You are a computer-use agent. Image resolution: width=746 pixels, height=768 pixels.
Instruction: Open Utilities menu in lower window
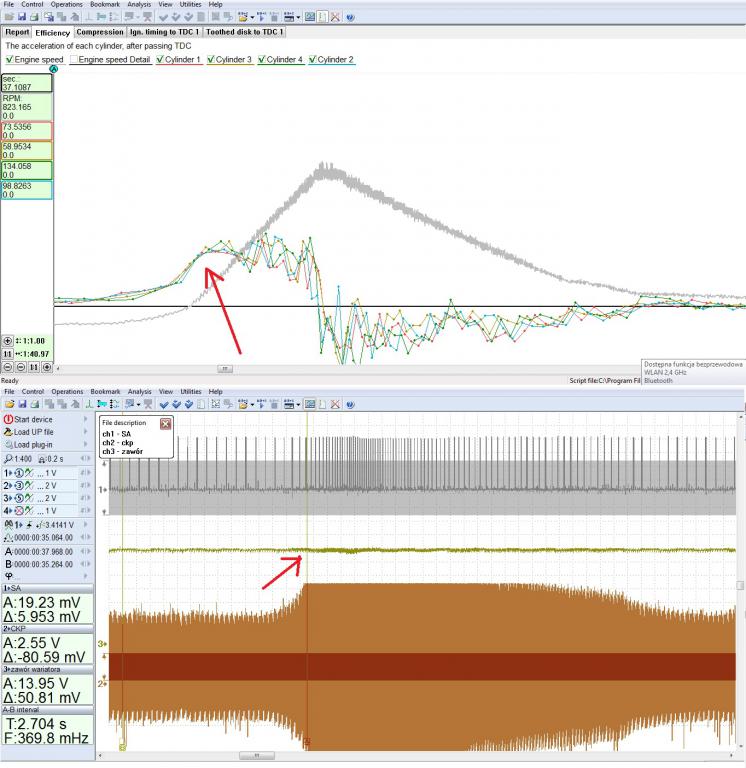pos(191,392)
